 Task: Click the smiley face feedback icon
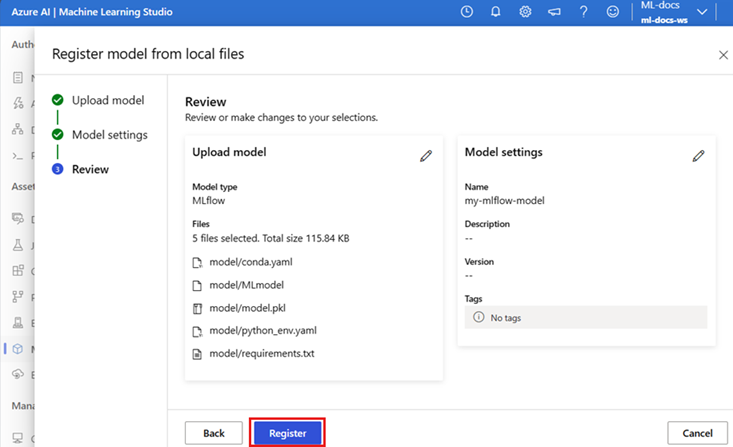point(612,12)
